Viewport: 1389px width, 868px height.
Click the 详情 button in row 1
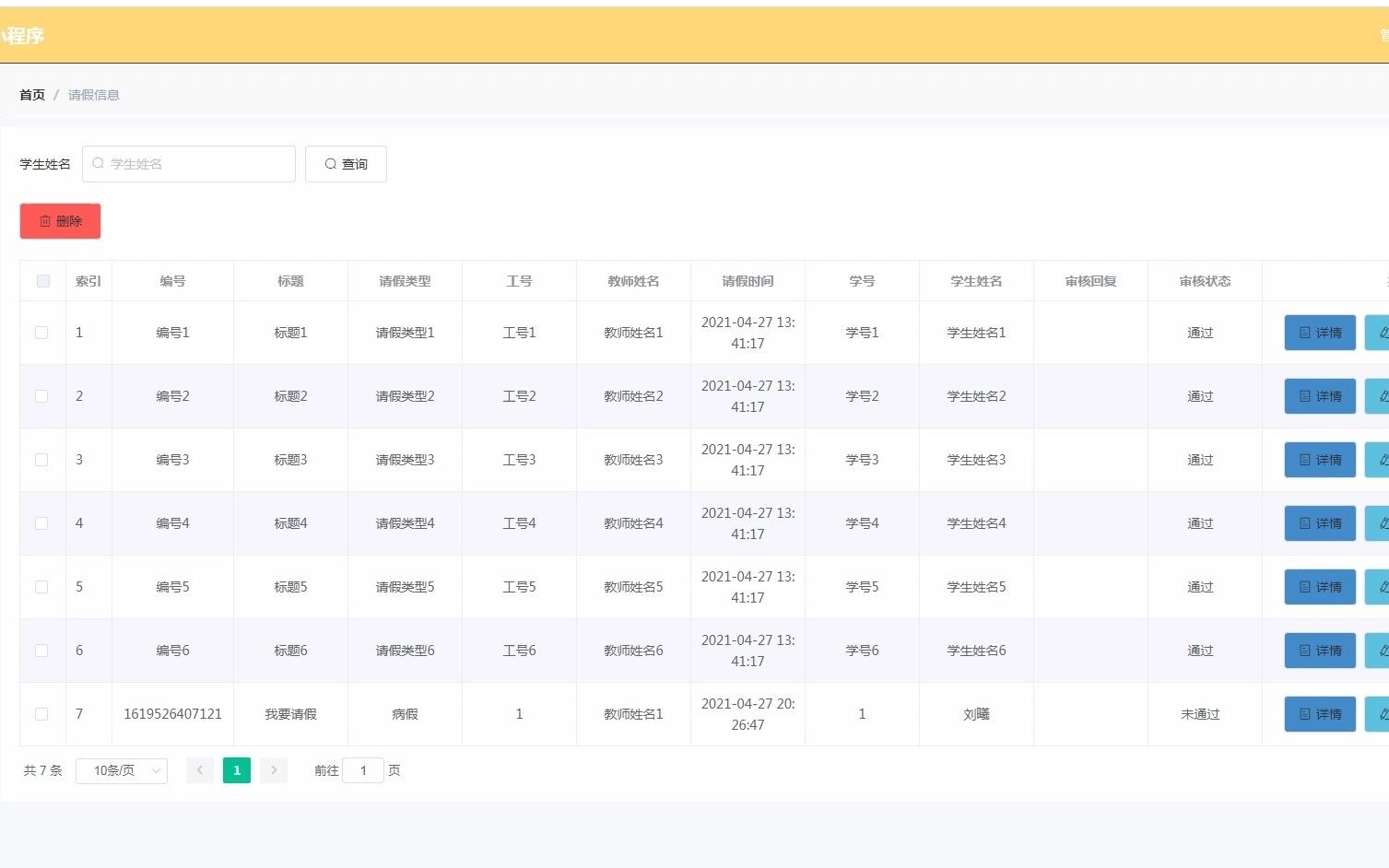tap(1320, 333)
